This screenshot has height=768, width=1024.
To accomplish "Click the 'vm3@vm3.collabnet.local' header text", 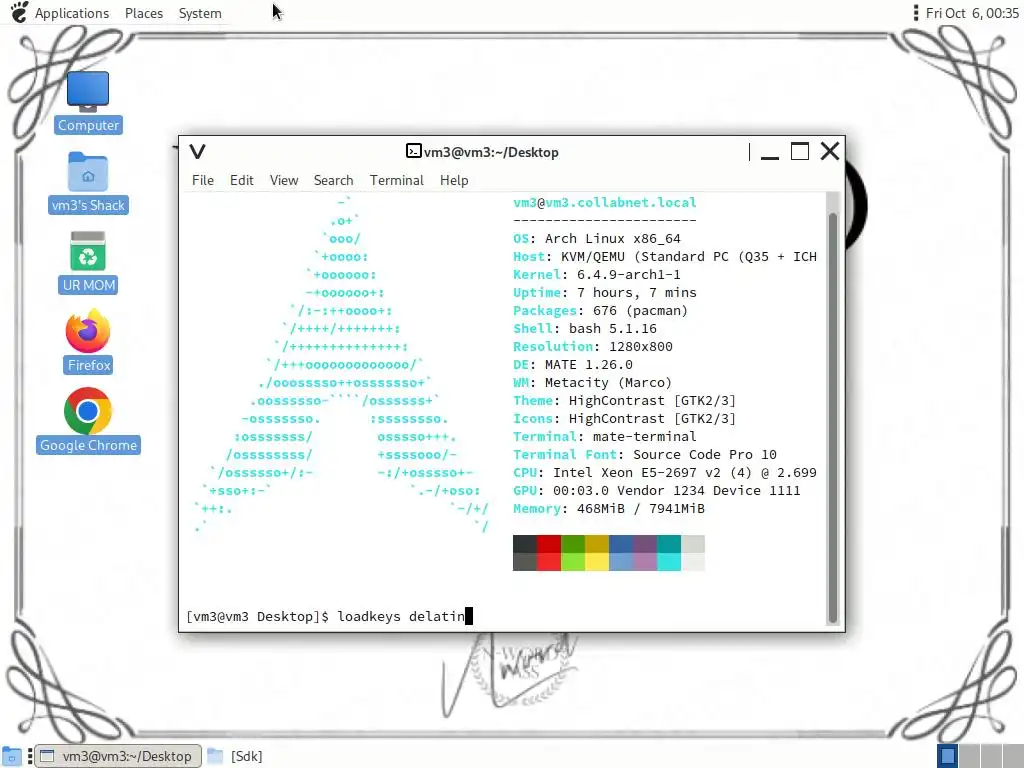I will point(605,202).
